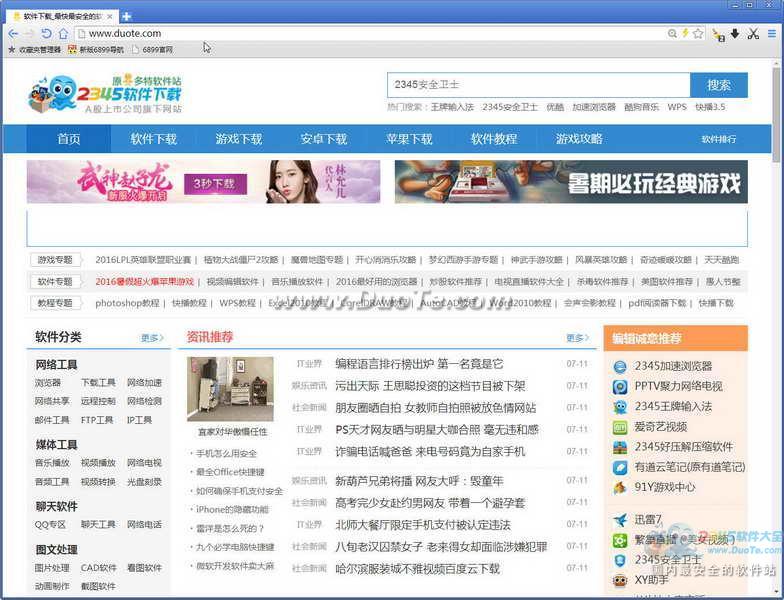Open the CAD软件 category link
Screen dimensions: 784x600
pyautogui.click(x=98, y=568)
